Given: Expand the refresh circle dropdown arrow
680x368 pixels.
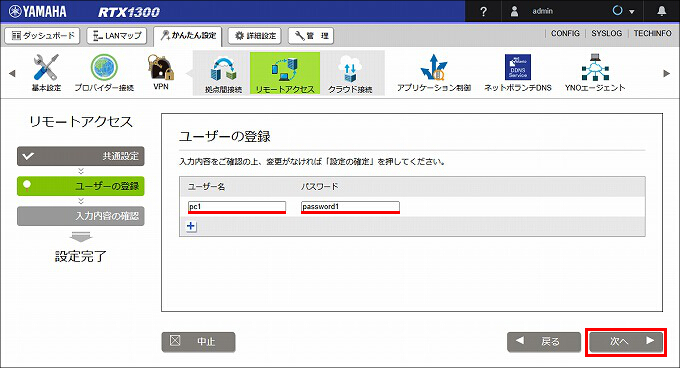Looking at the screenshot, I should pyautogui.click(x=632, y=12).
